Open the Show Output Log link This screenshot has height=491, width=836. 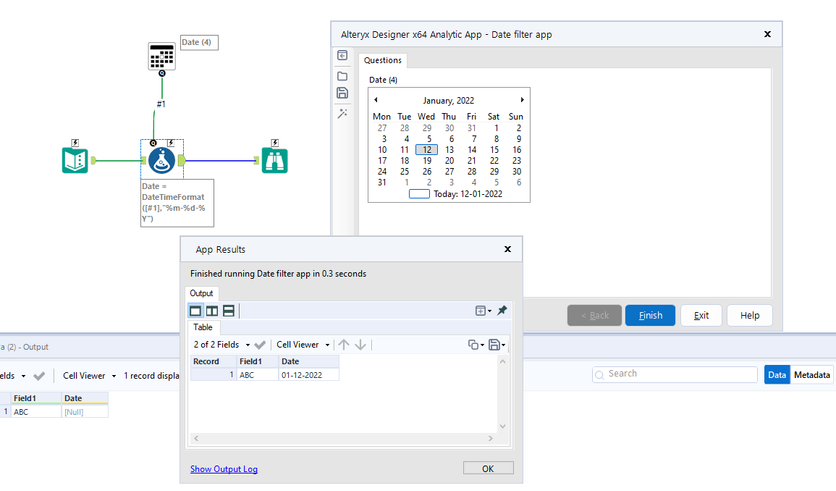[x=224, y=469]
